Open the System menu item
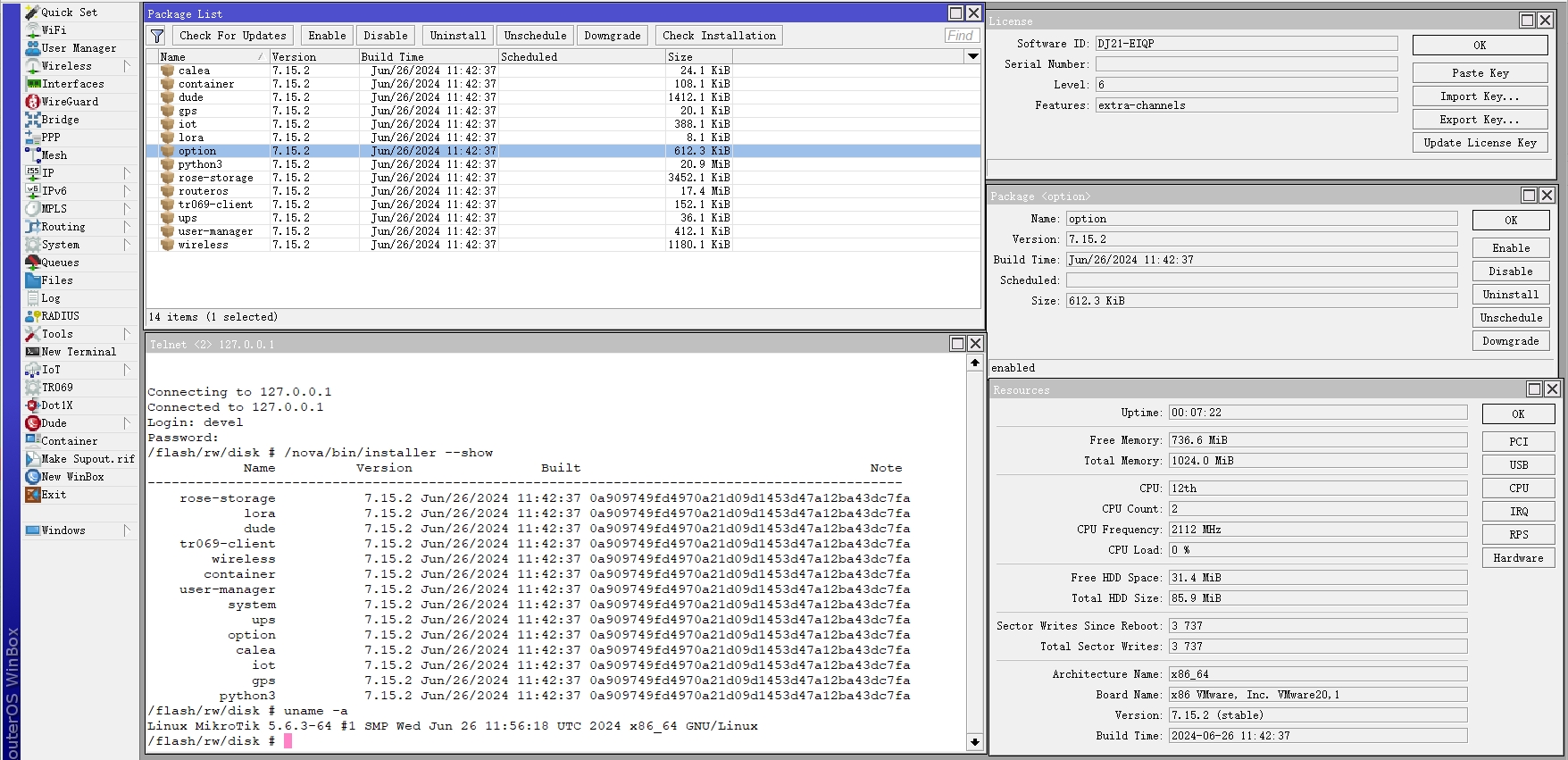1568x760 pixels. pyautogui.click(x=60, y=245)
